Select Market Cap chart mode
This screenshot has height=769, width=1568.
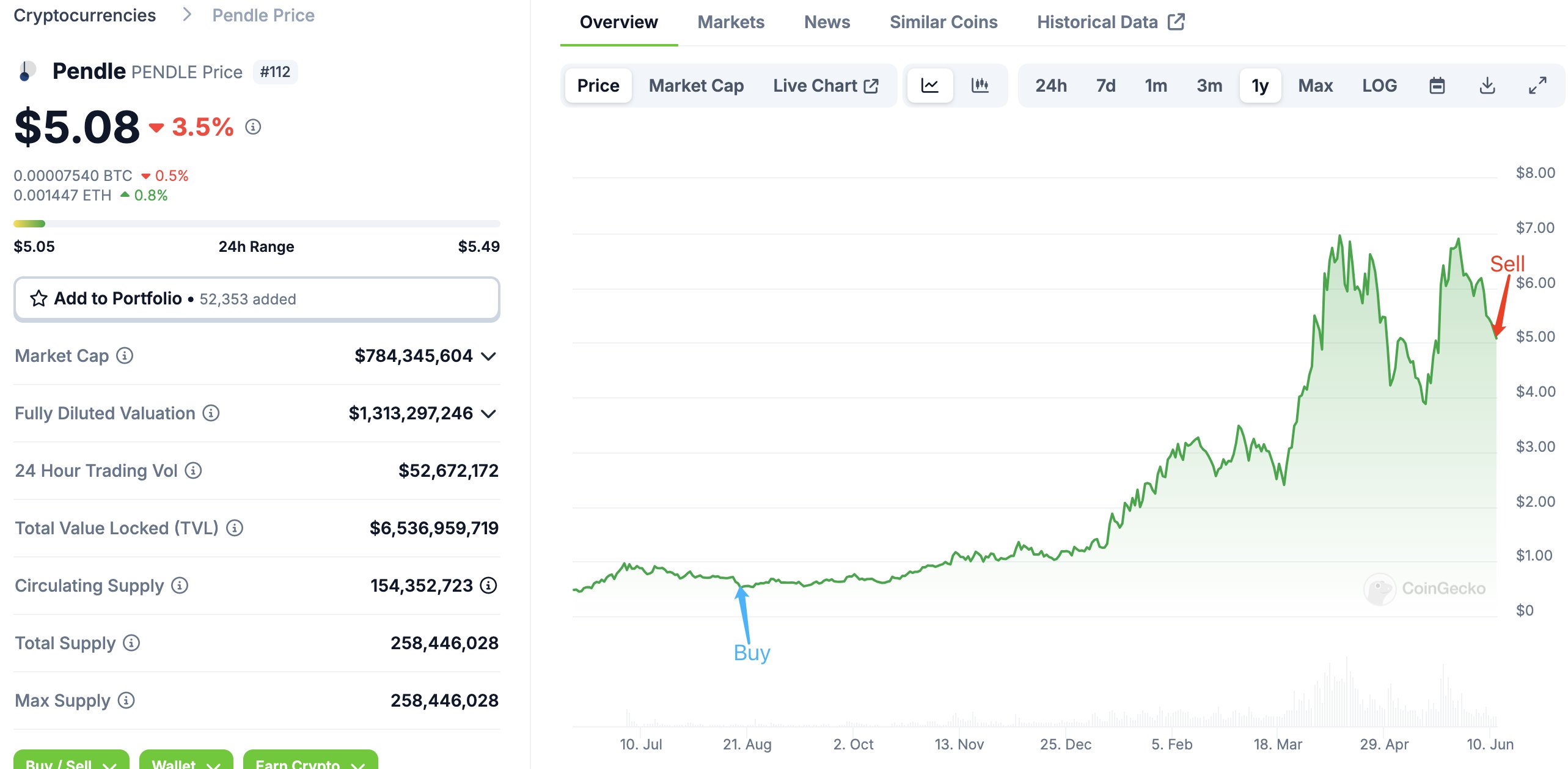coord(696,86)
